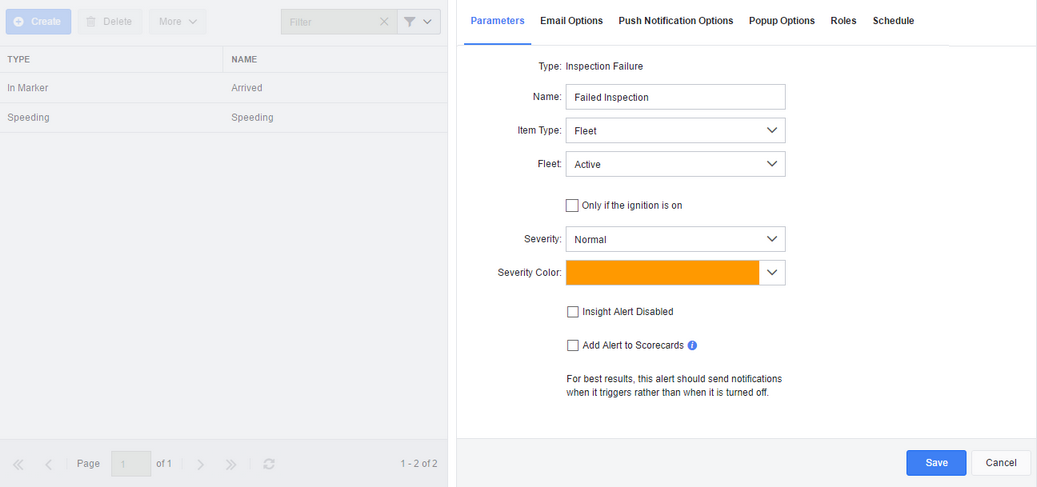
Task: Check the Insight Alert Disabled box
Action: (x=573, y=312)
